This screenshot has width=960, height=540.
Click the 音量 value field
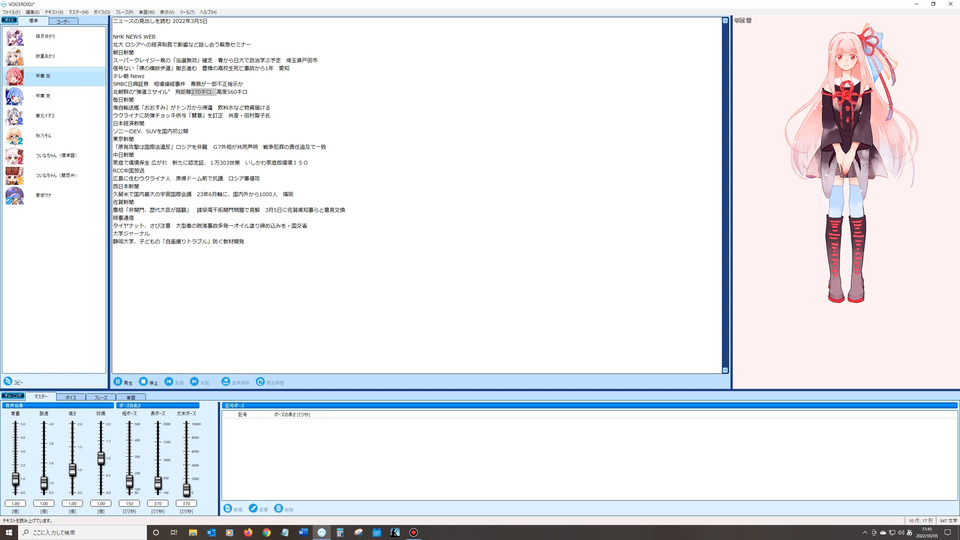(x=15, y=503)
